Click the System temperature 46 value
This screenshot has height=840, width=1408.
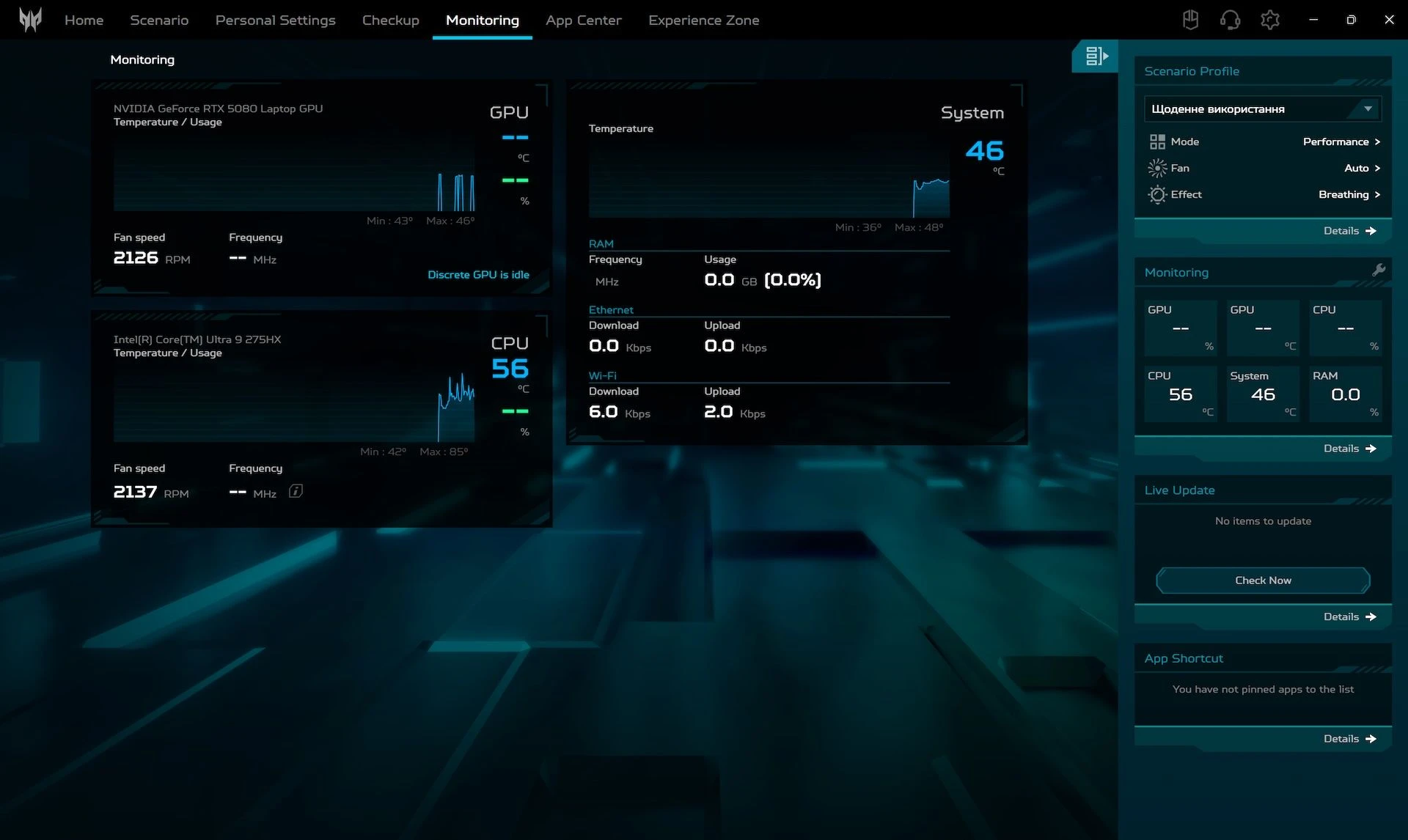click(984, 151)
